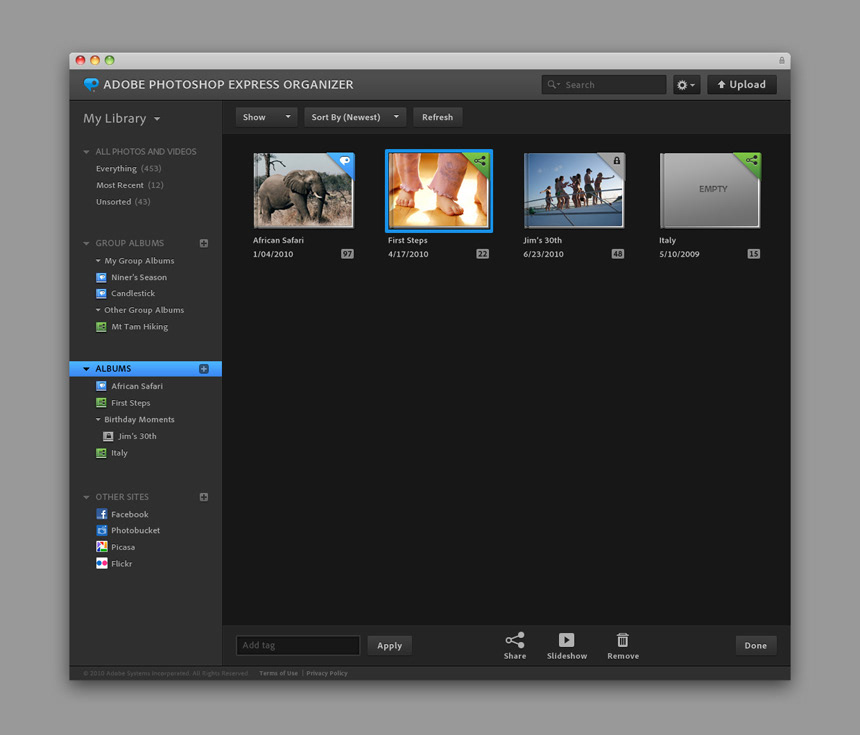The width and height of the screenshot is (860, 735).
Task: Collapse the Albums section
Action: [86, 369]
